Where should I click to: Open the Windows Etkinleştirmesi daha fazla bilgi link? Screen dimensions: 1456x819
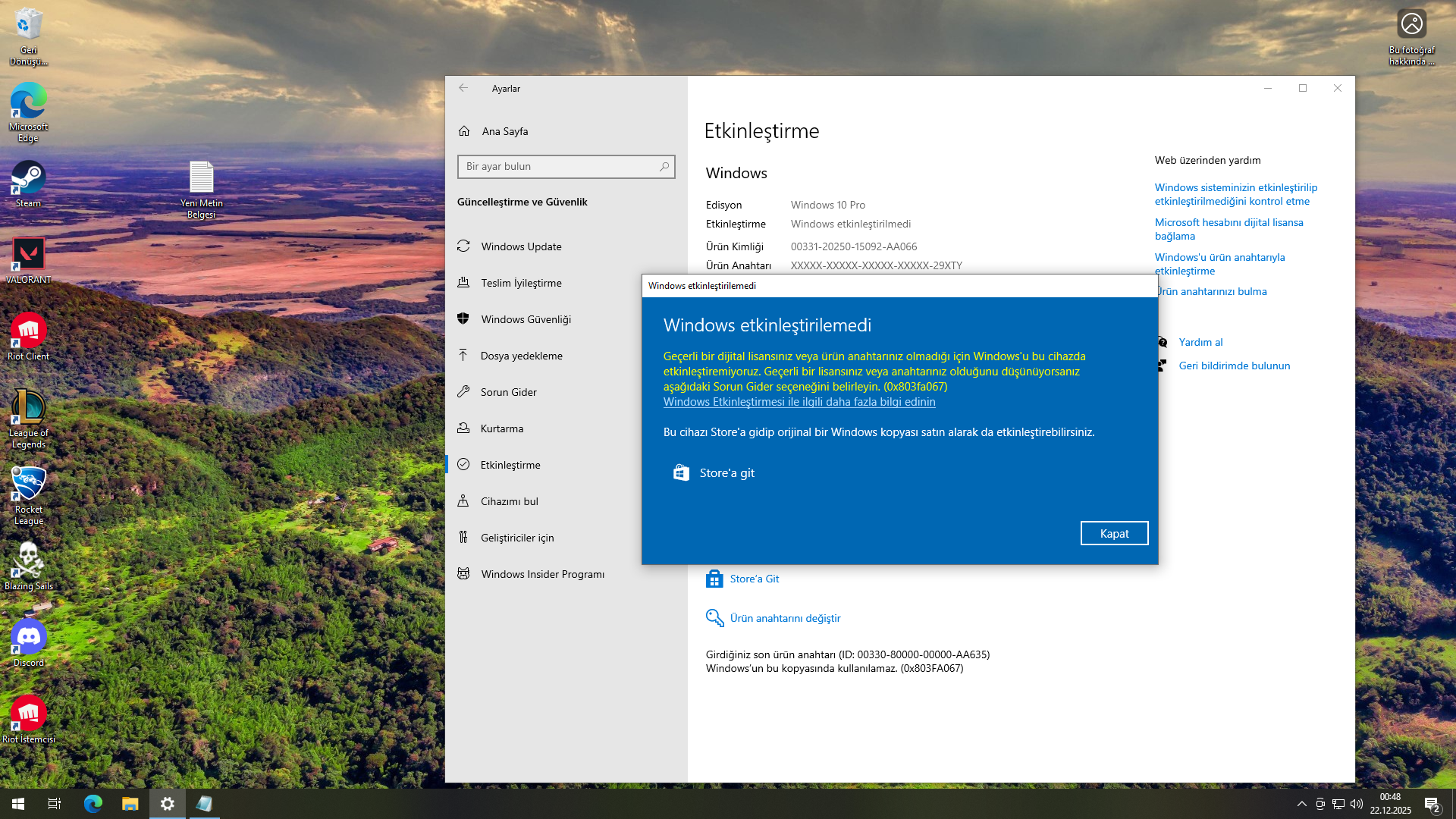(799, 401)
